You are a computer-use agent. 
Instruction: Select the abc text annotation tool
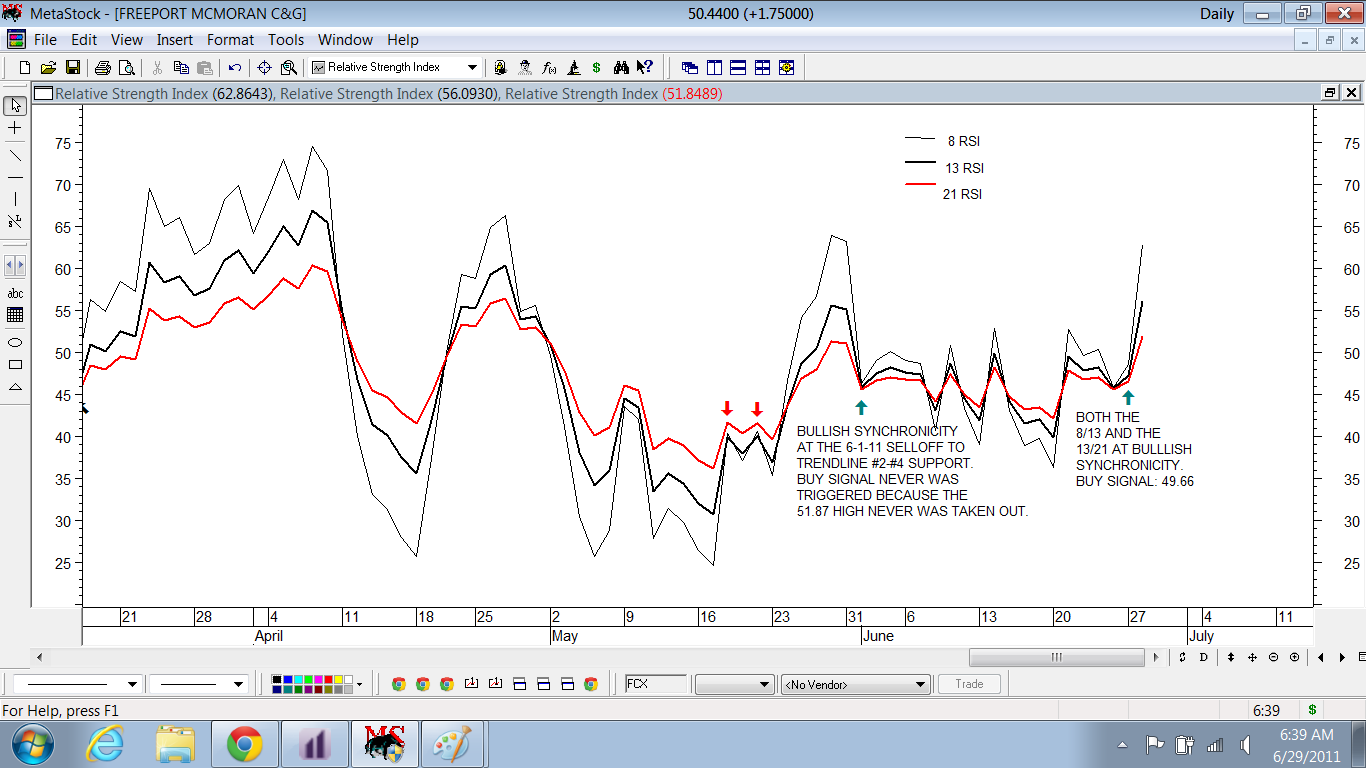pyautogui.click(x=15, y=294)
